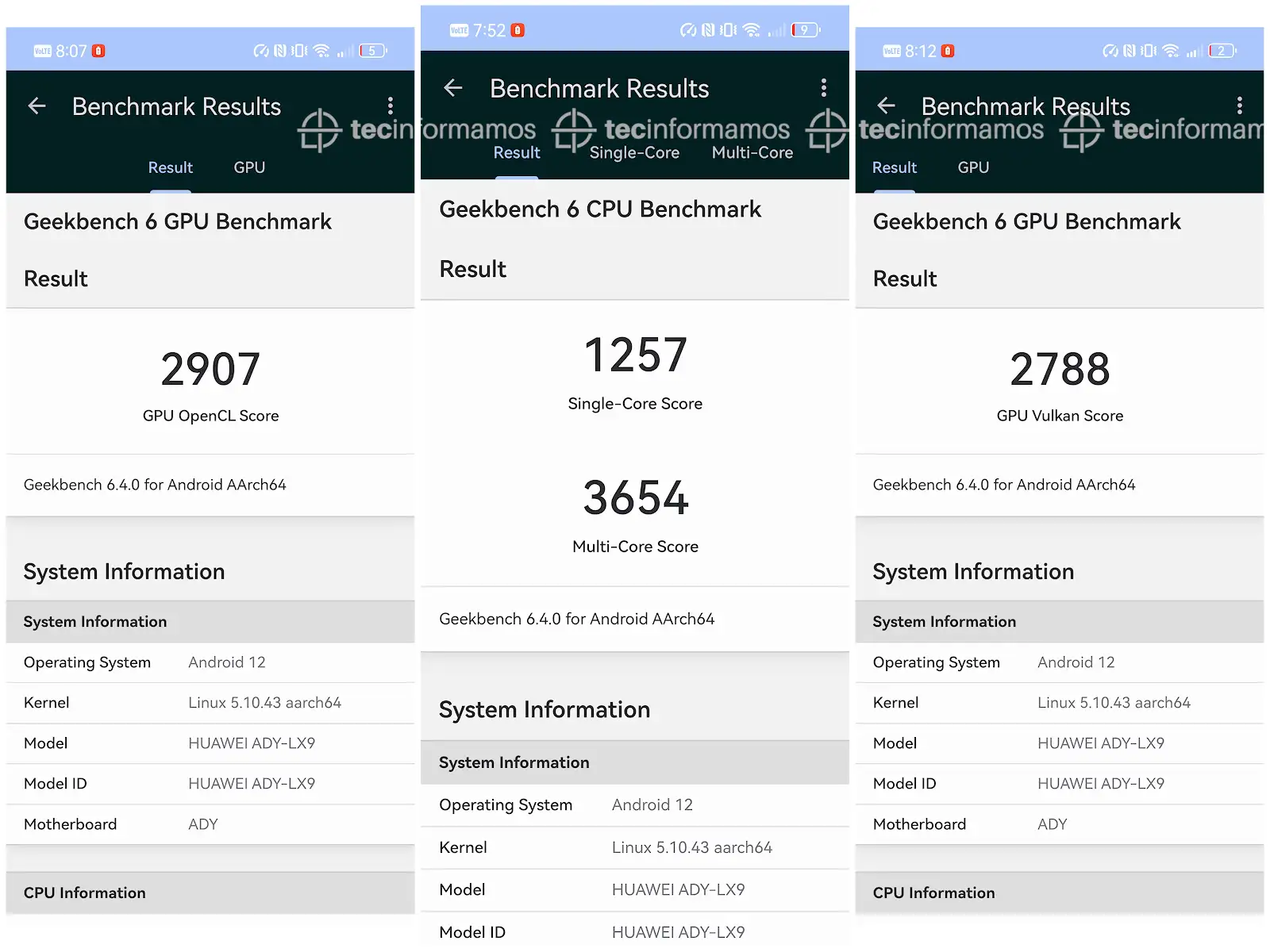The width and height of the screenshot is (1270, 952).
Task: Open three-dot menu on Vulkan results screen
Action: tap(1239, 106)
